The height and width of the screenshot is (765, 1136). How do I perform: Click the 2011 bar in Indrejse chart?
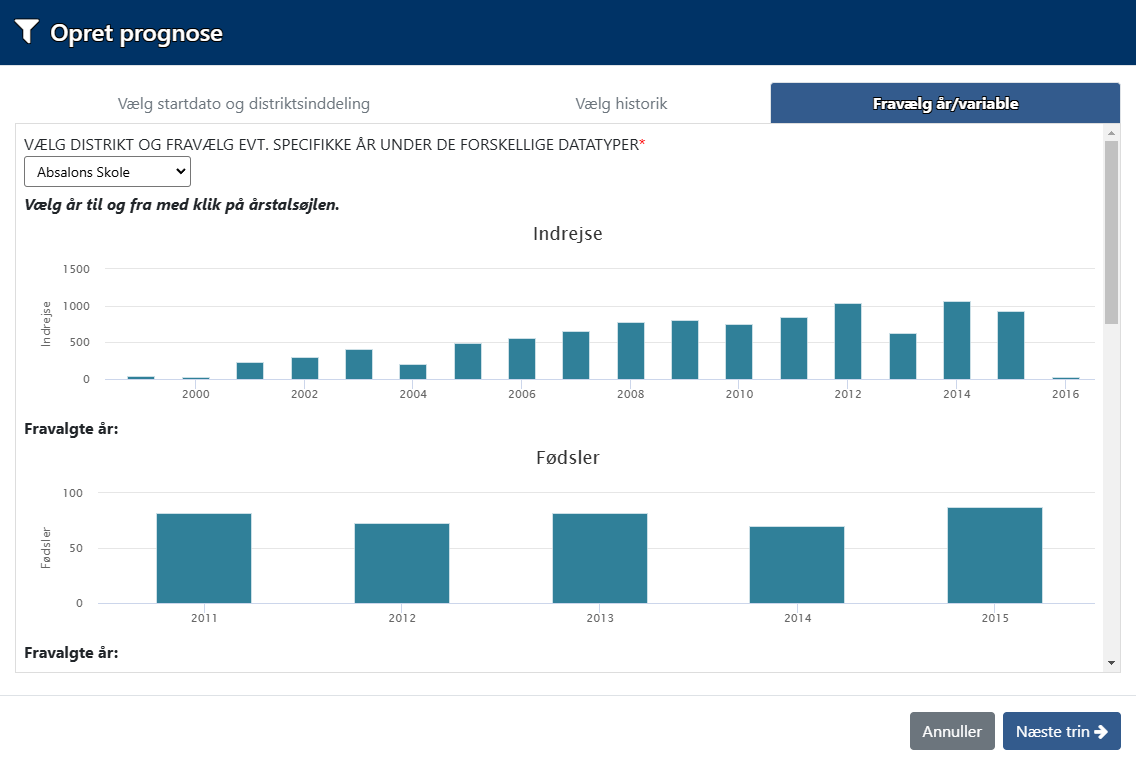(x=794, y=348)
